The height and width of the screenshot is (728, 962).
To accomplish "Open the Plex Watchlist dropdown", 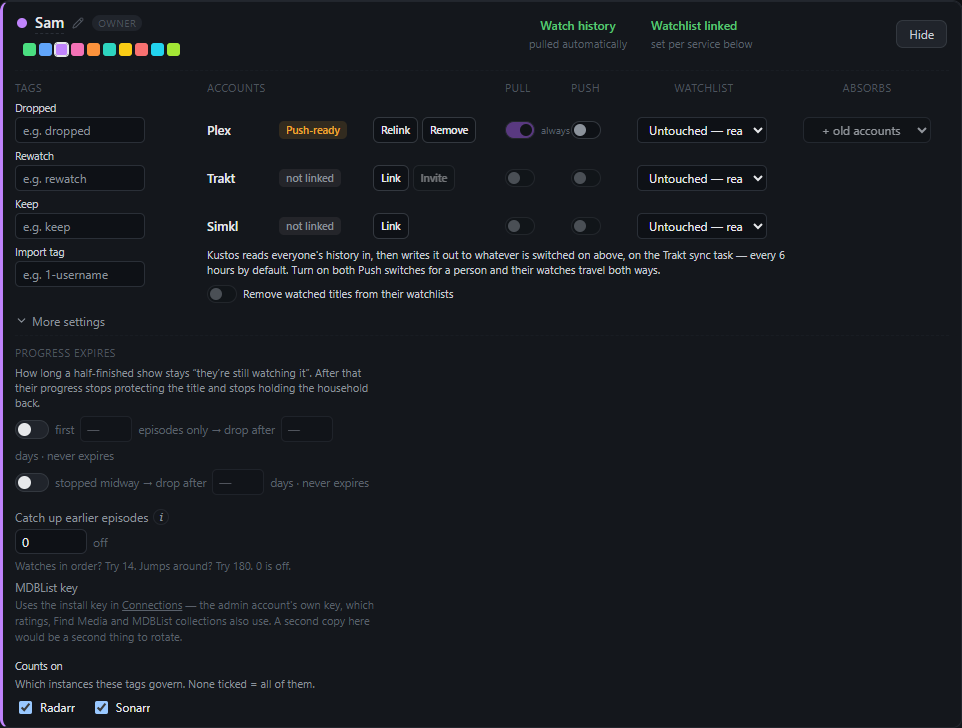I will click(702, 130).
